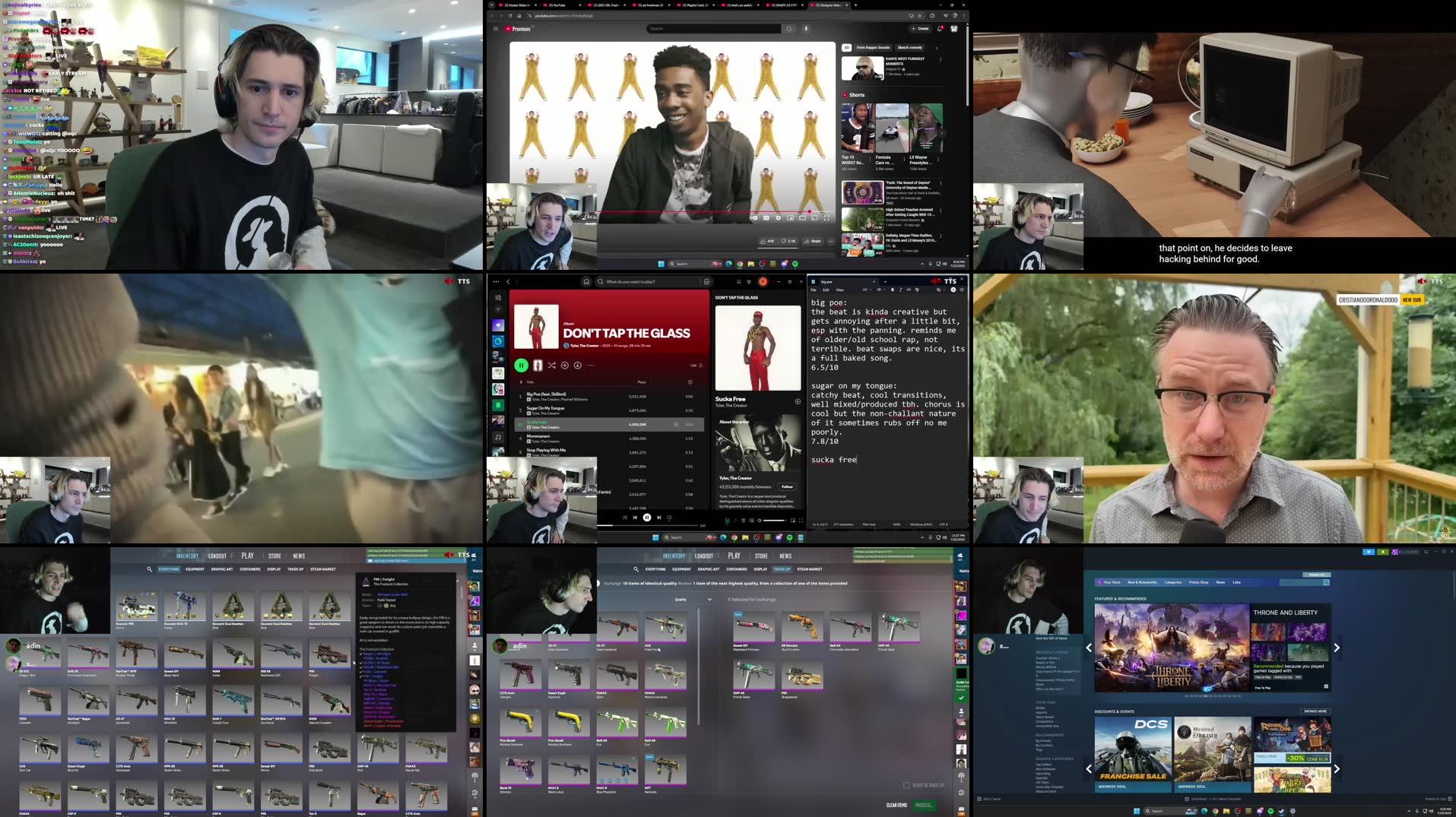The height and width of the screenshot is (817, 1456).
Task: Seek on YouTube red progress bar
Action: point(716,212)
